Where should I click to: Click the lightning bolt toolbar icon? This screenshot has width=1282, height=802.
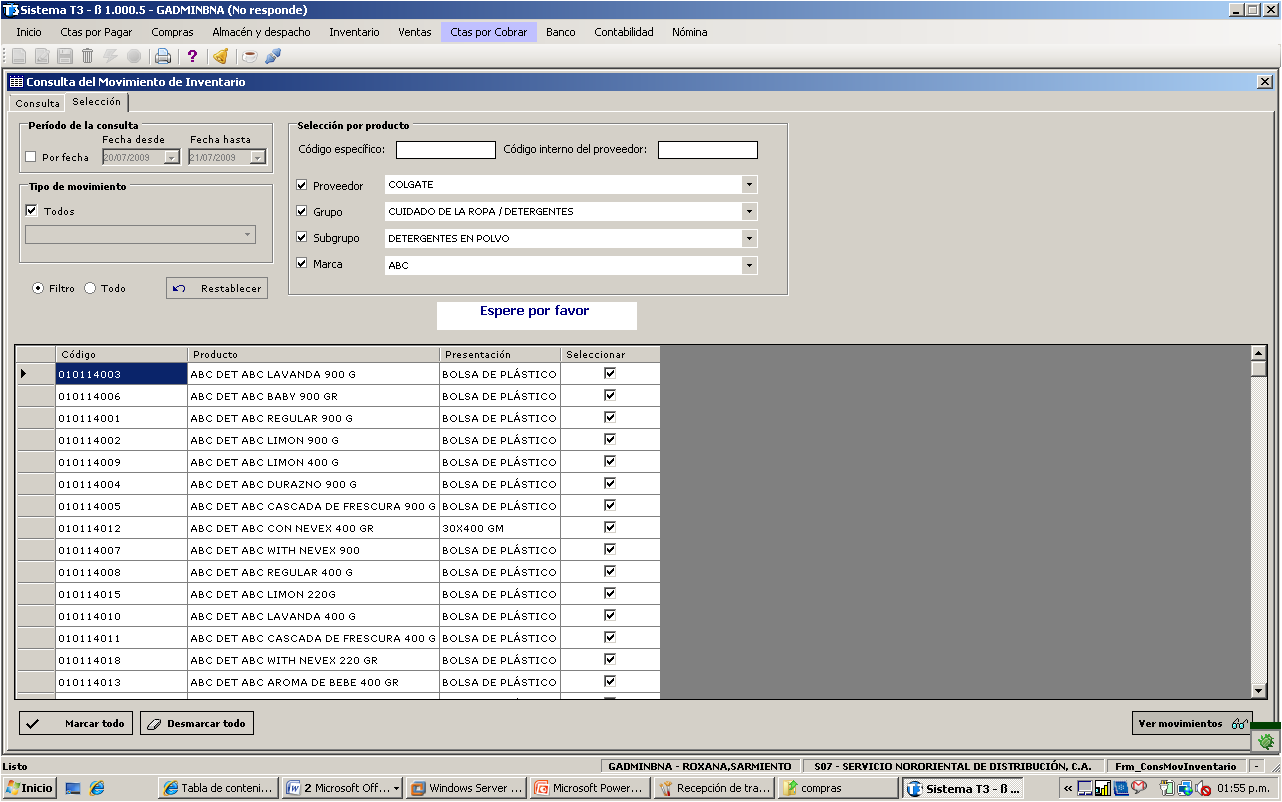click(111, 56)
